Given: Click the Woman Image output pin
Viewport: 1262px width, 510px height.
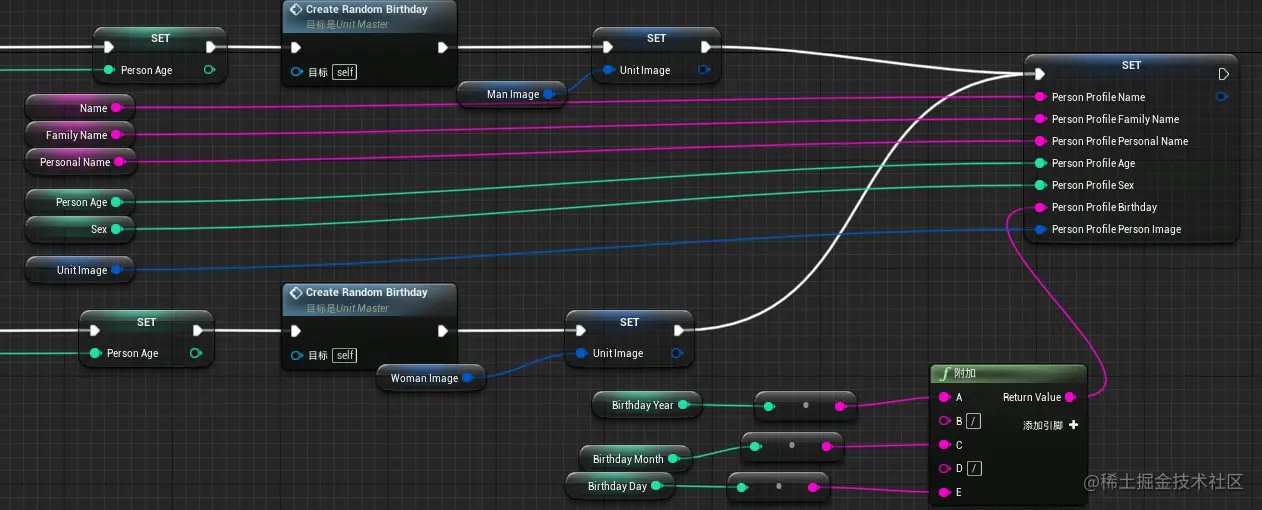Looking at the screenshot, I should pyautogui.click(x=468, y=378).
